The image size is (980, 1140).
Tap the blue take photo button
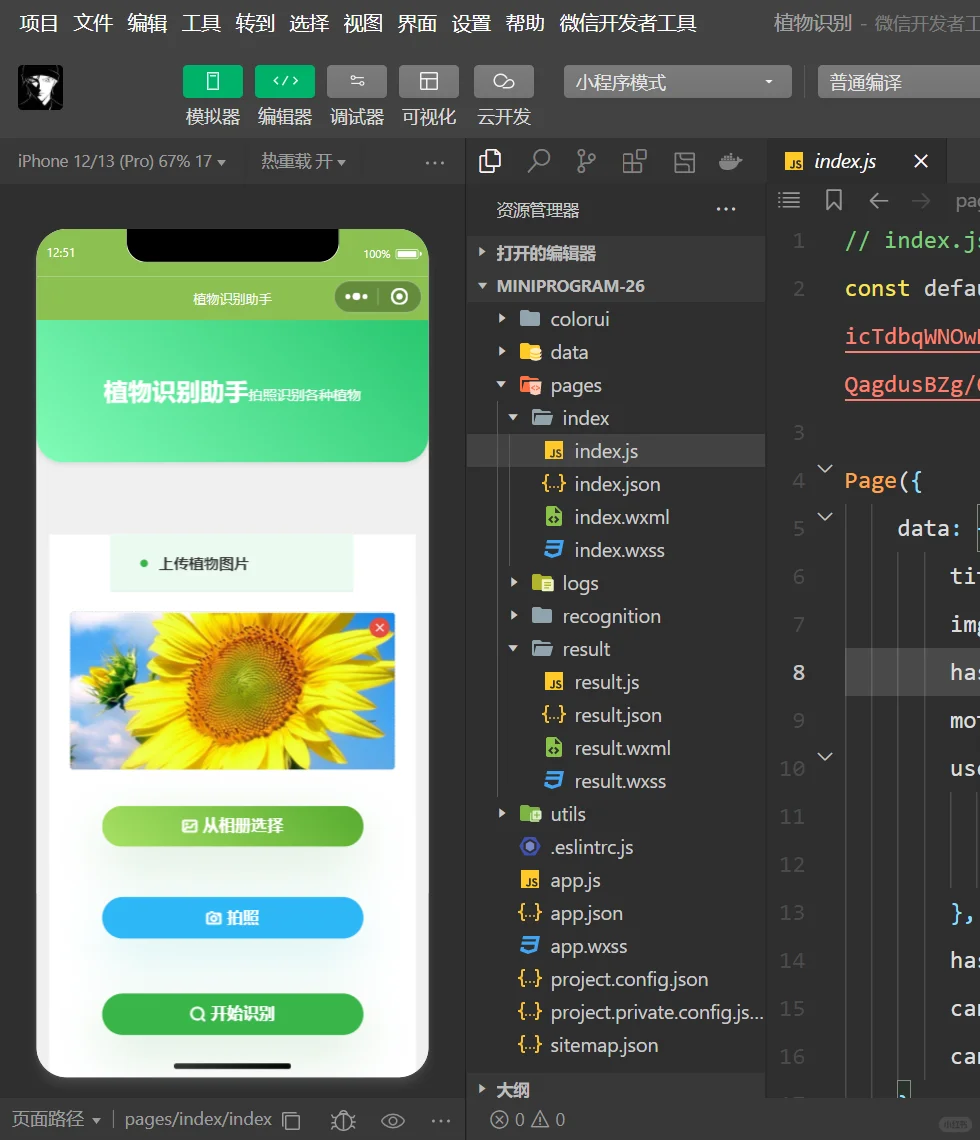[x=233, y=918]
